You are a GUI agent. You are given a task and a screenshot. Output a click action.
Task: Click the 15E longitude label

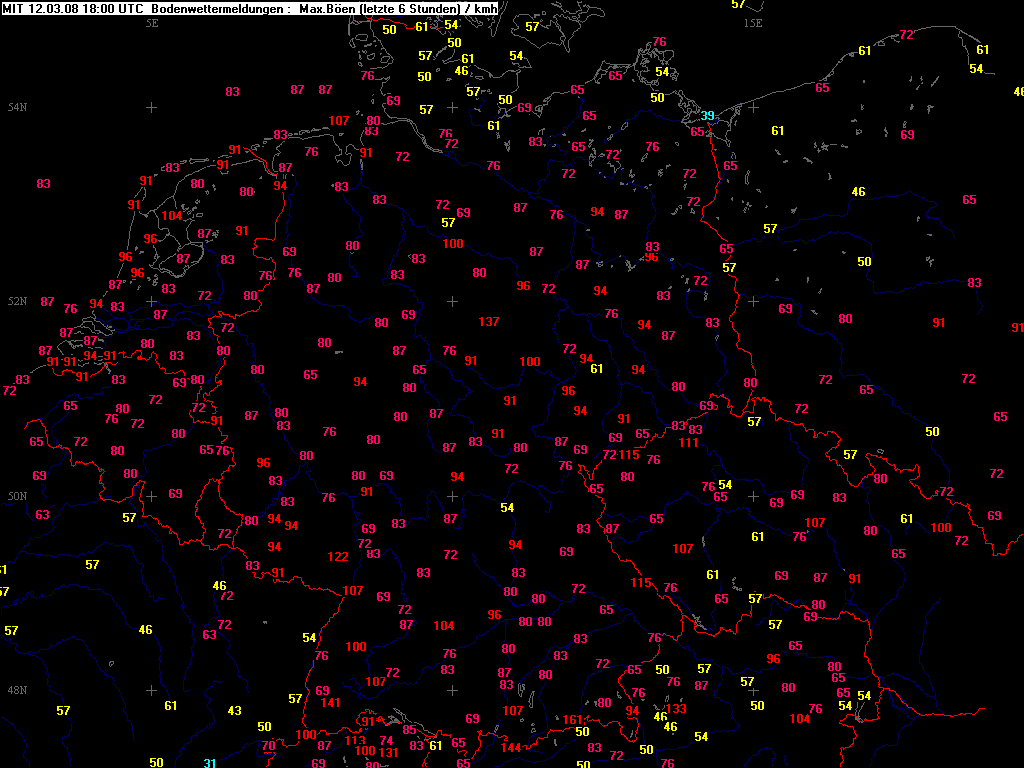click(x=752, y=22)
